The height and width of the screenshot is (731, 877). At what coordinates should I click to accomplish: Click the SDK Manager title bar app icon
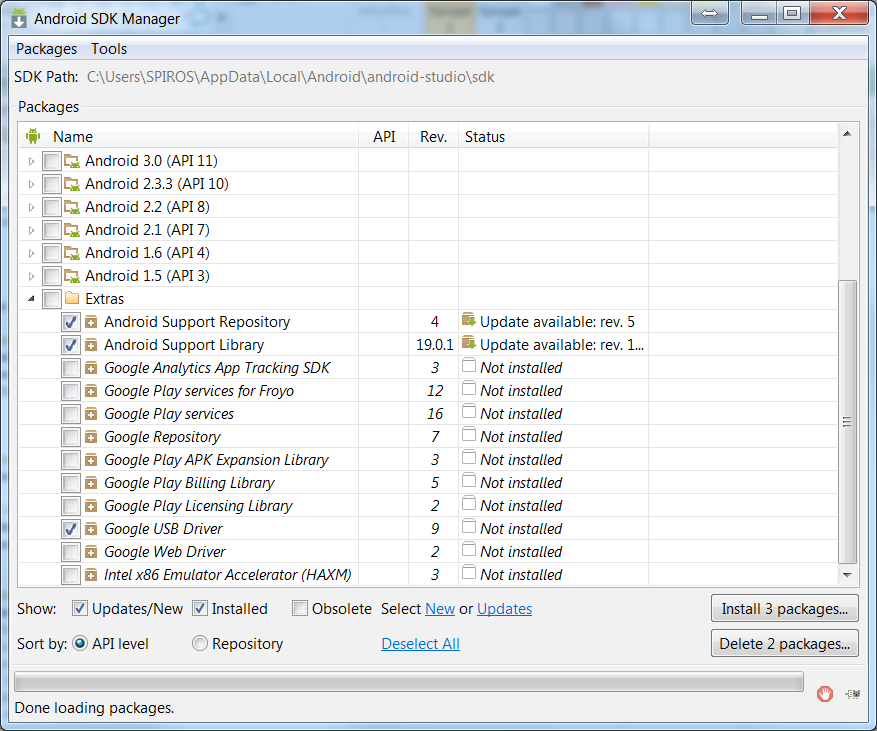(19, 18)
